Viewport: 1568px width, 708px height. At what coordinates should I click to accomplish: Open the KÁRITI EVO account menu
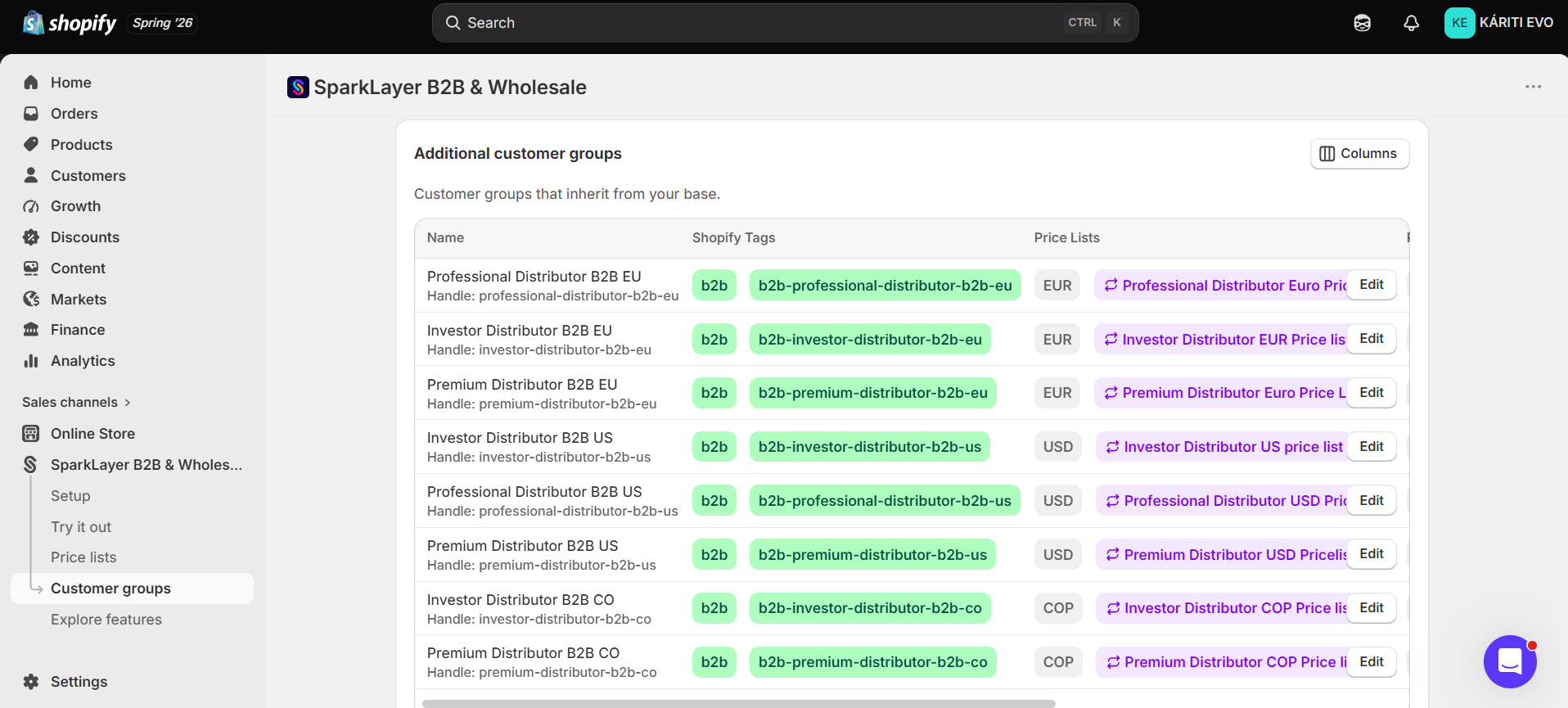(x=1498, y=23)
